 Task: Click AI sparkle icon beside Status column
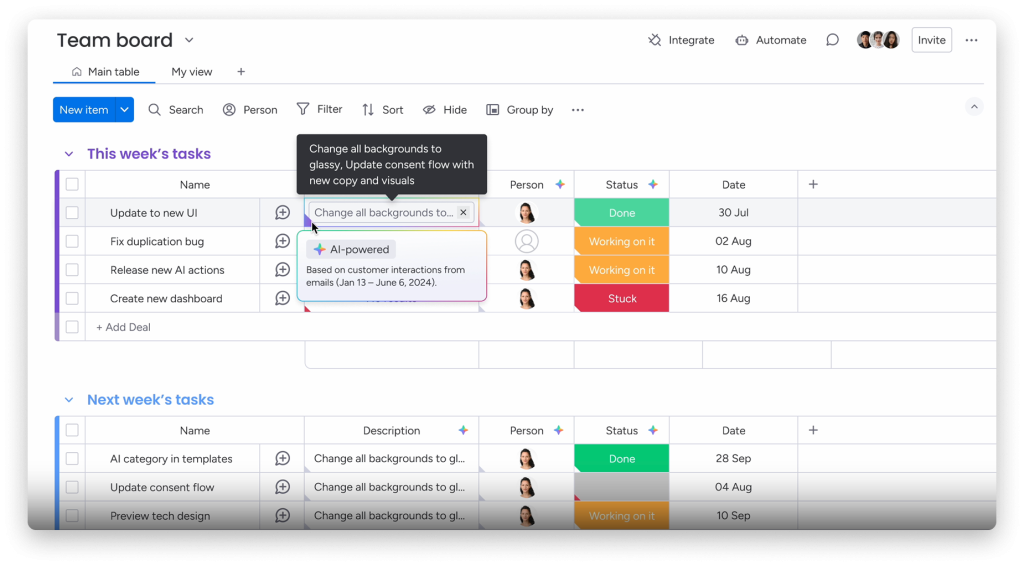(653, 185)
